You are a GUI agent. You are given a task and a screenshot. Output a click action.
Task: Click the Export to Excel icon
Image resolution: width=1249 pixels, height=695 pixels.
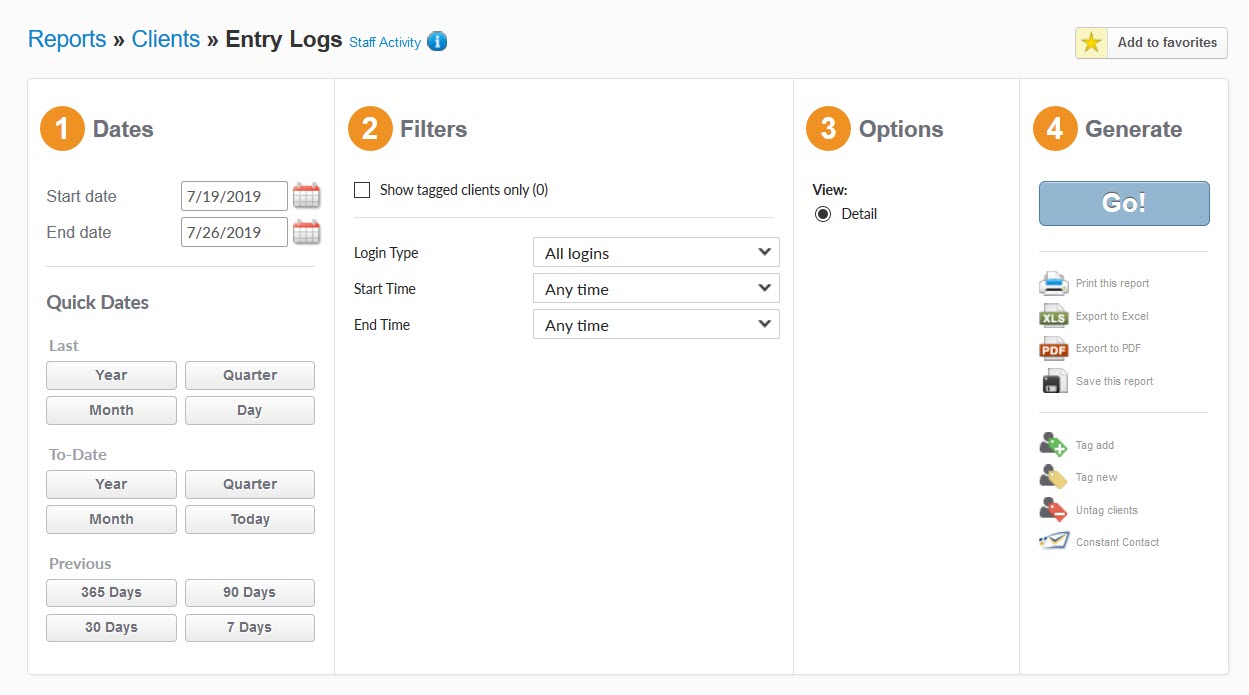[1054, 316]
